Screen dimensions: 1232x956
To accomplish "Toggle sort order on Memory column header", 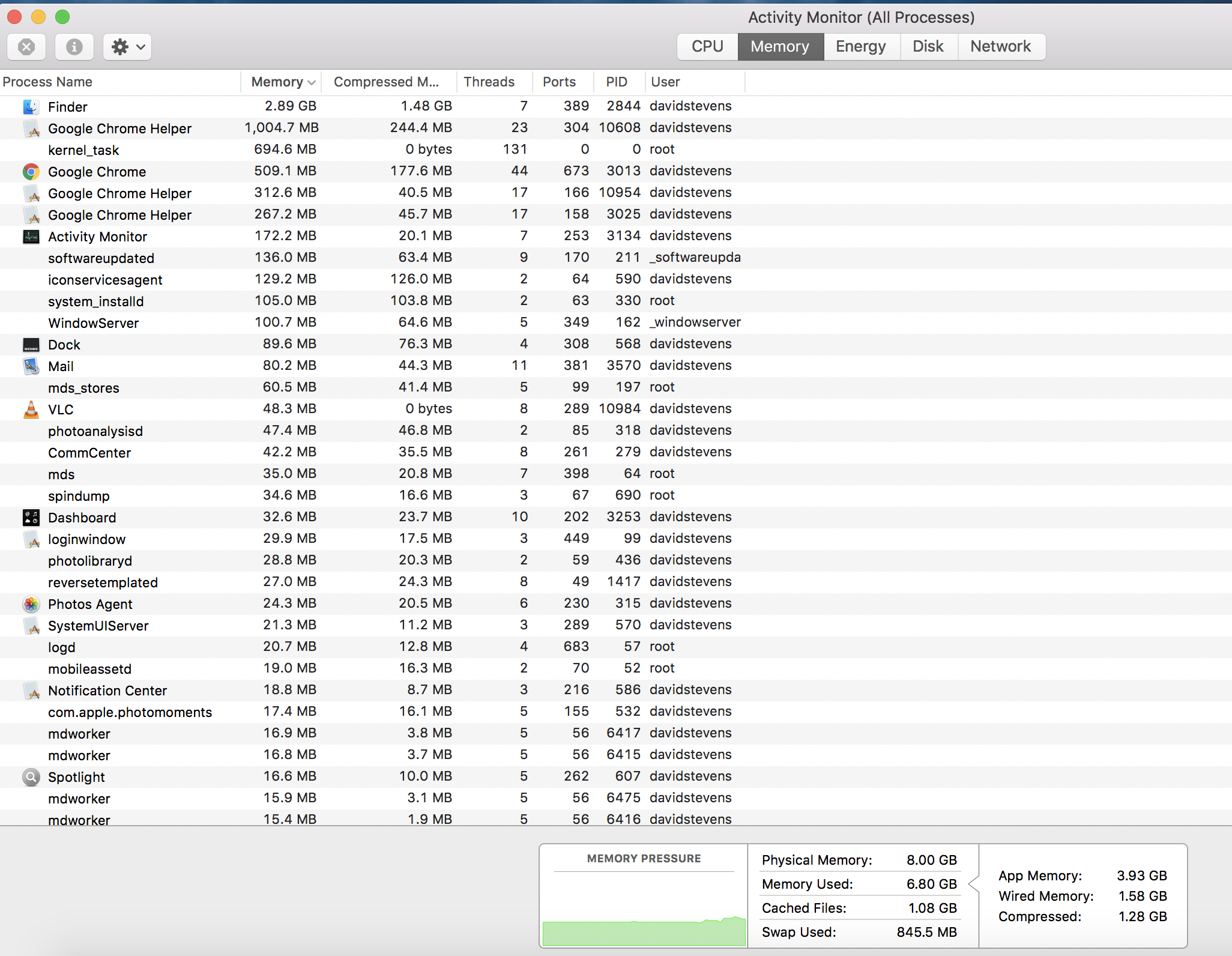I will click(281, 82).
